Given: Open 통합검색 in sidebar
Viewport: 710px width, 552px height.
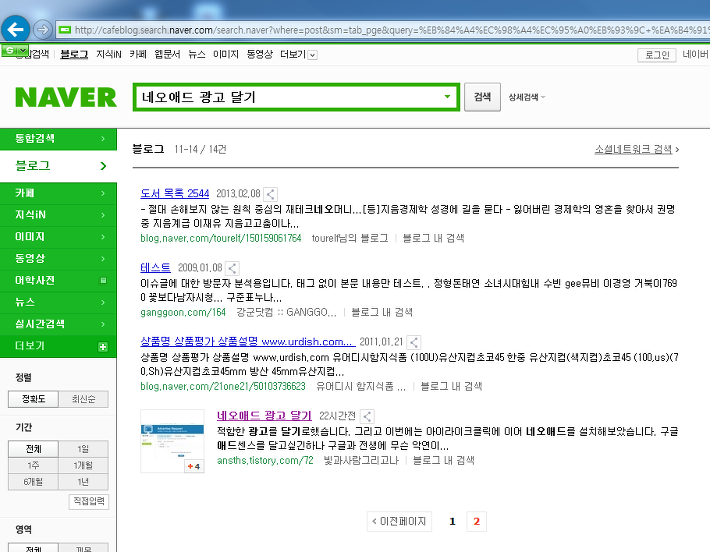Looking at the screenshot, I should click(x=58, y=139).
